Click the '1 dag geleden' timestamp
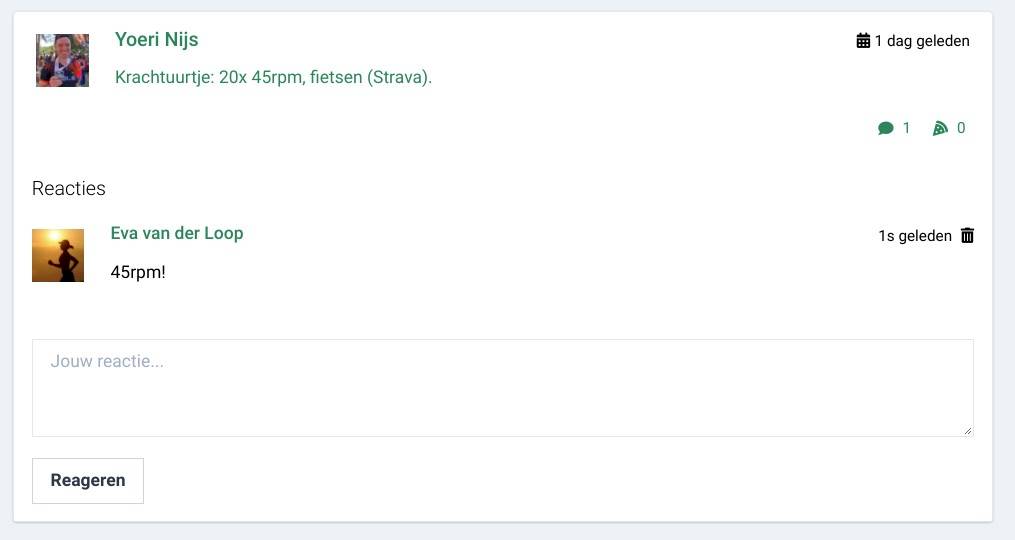The height and width of the screenshot is (540, 1015). (921, 41)
